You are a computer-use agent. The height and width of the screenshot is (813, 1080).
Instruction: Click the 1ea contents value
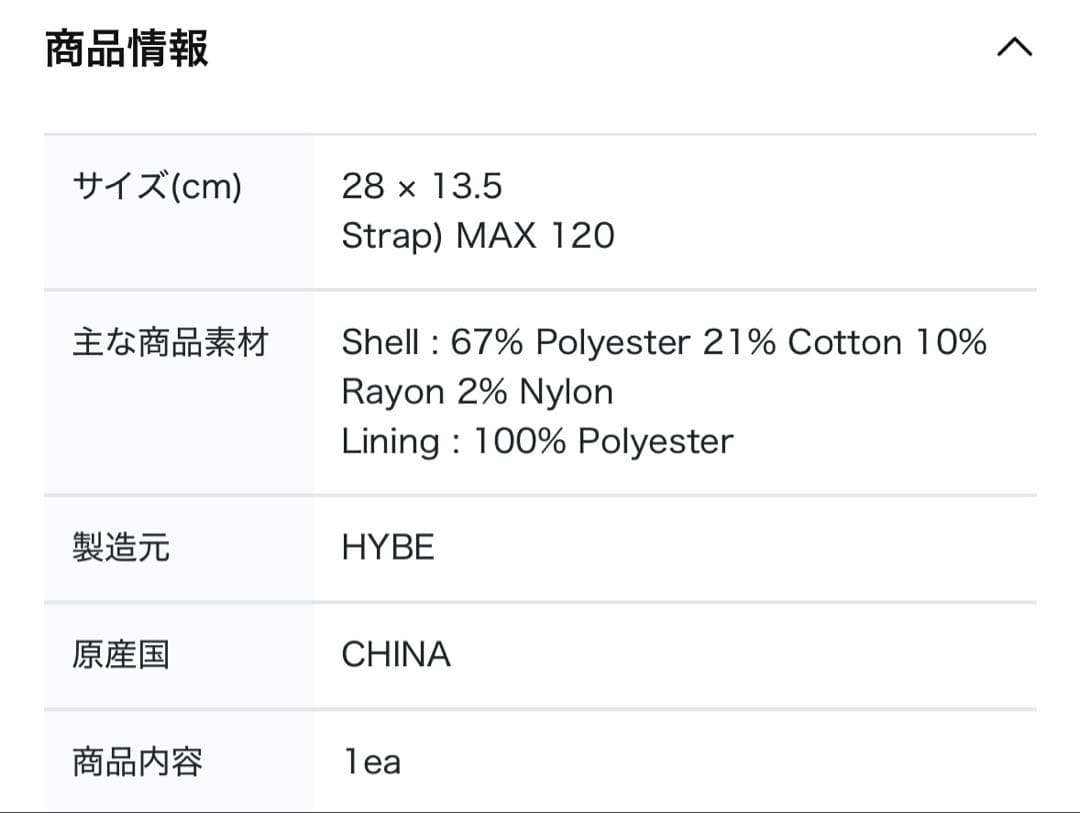pyautogui.click(x=372, y=762)
